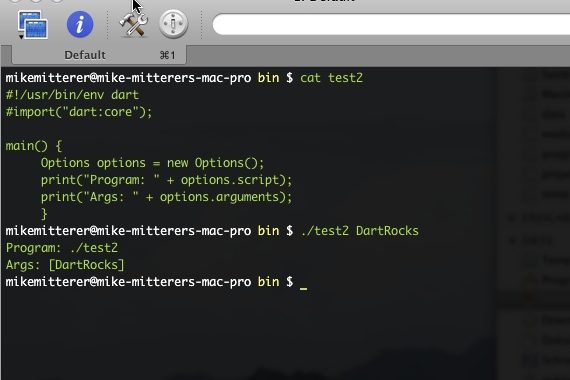The image size is (570, 380).
Task: Toggle the round switch toolbar button
Action: (173, 24)
